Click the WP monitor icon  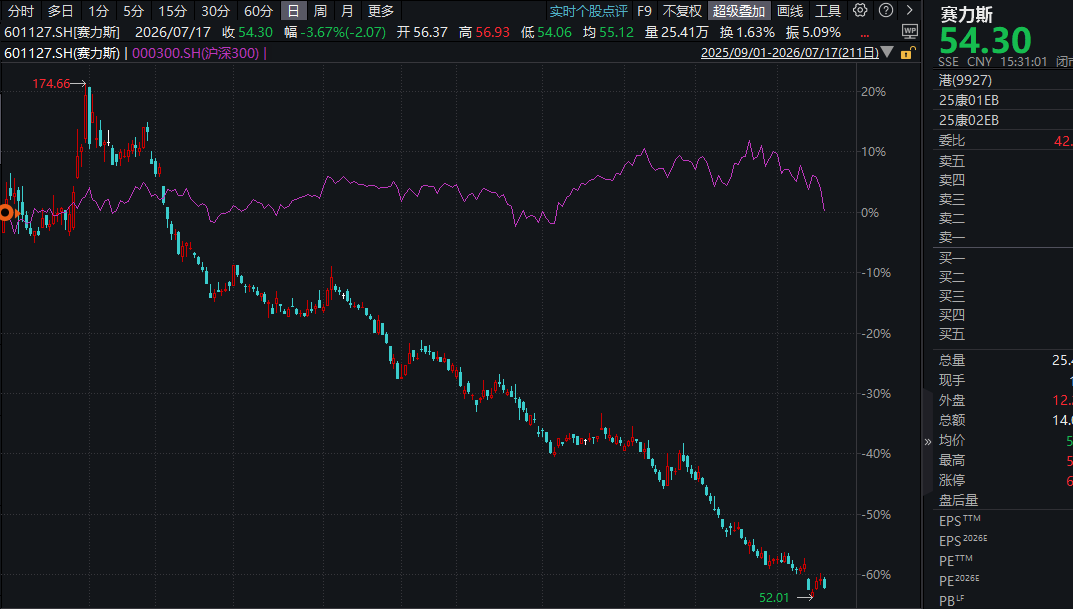point(909,31)
